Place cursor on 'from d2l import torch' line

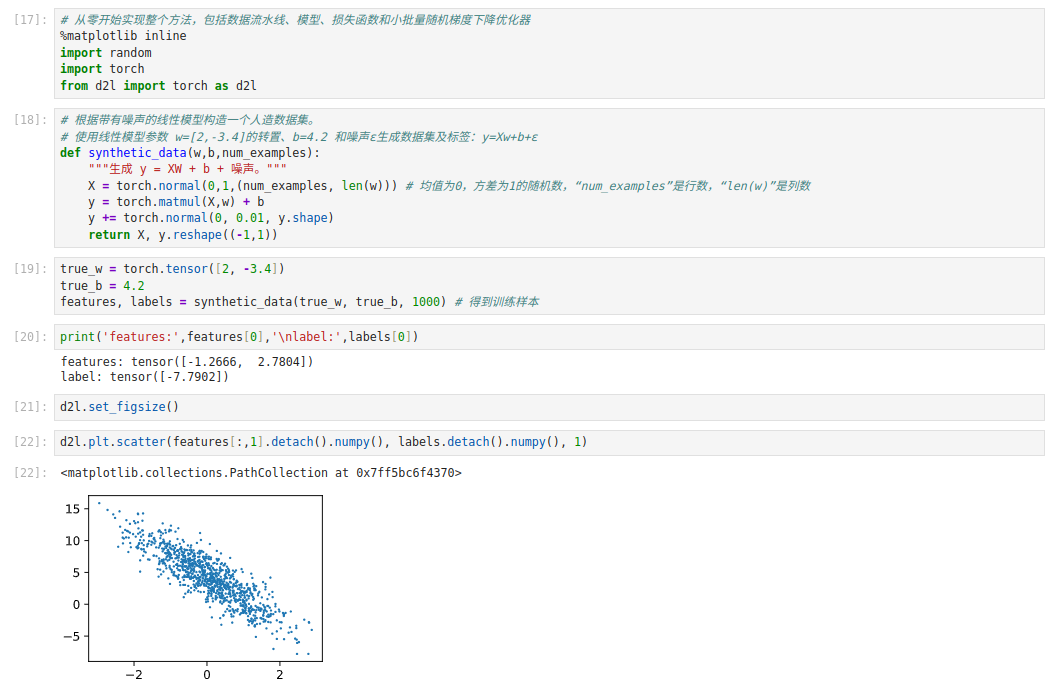pos(157,86)
